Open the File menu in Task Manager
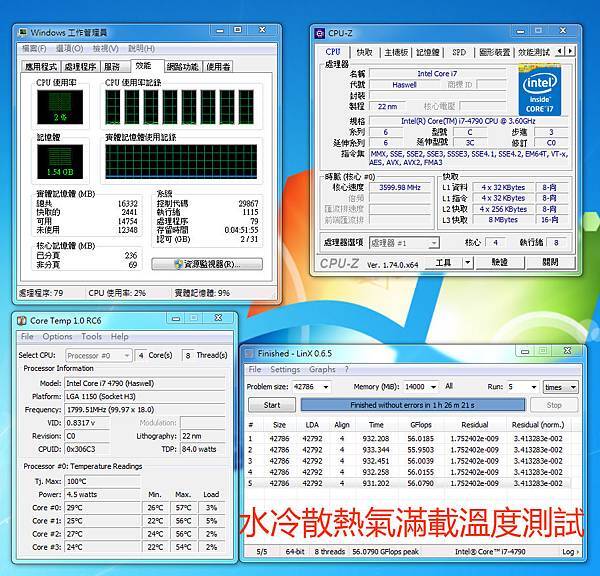Screen dimensions: 600x576 (34, 49)
